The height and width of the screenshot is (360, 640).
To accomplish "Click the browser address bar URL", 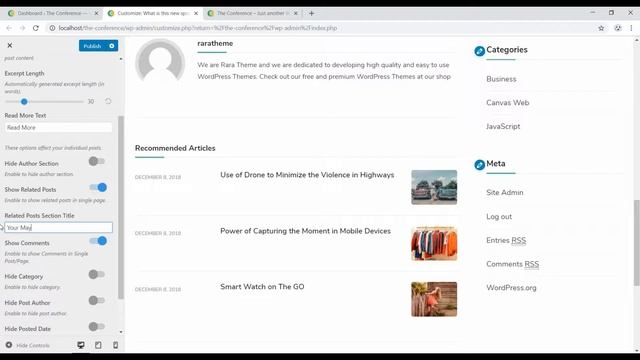I will (198, 28).
